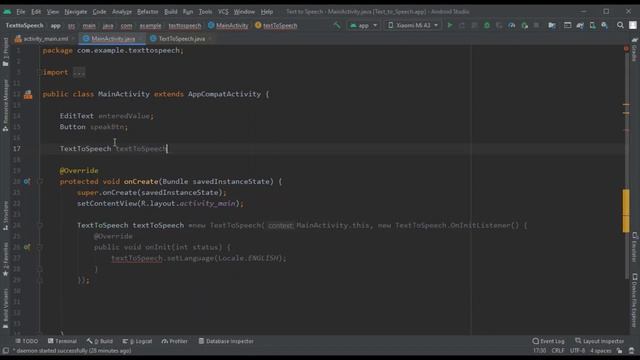Viewport: 640px width, 360px height.
Task: Click the user avatar icon in toolbar
Action: point(633,25)
